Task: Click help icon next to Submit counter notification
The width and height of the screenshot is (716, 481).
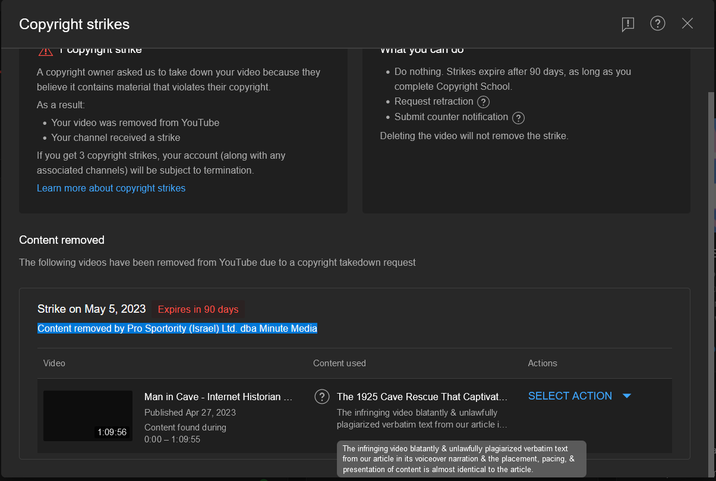Action: (x=518, y=118)
